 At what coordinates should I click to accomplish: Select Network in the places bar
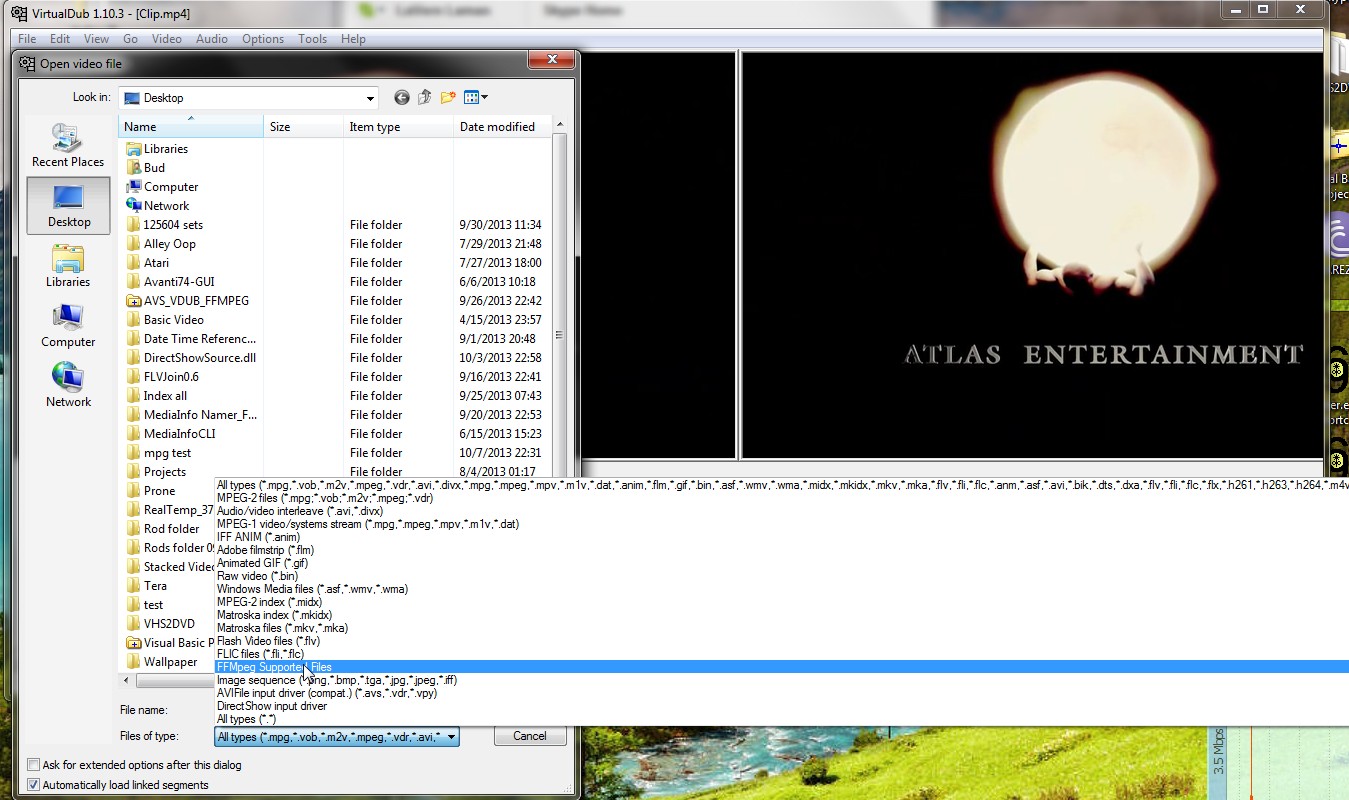pos(68,386)
